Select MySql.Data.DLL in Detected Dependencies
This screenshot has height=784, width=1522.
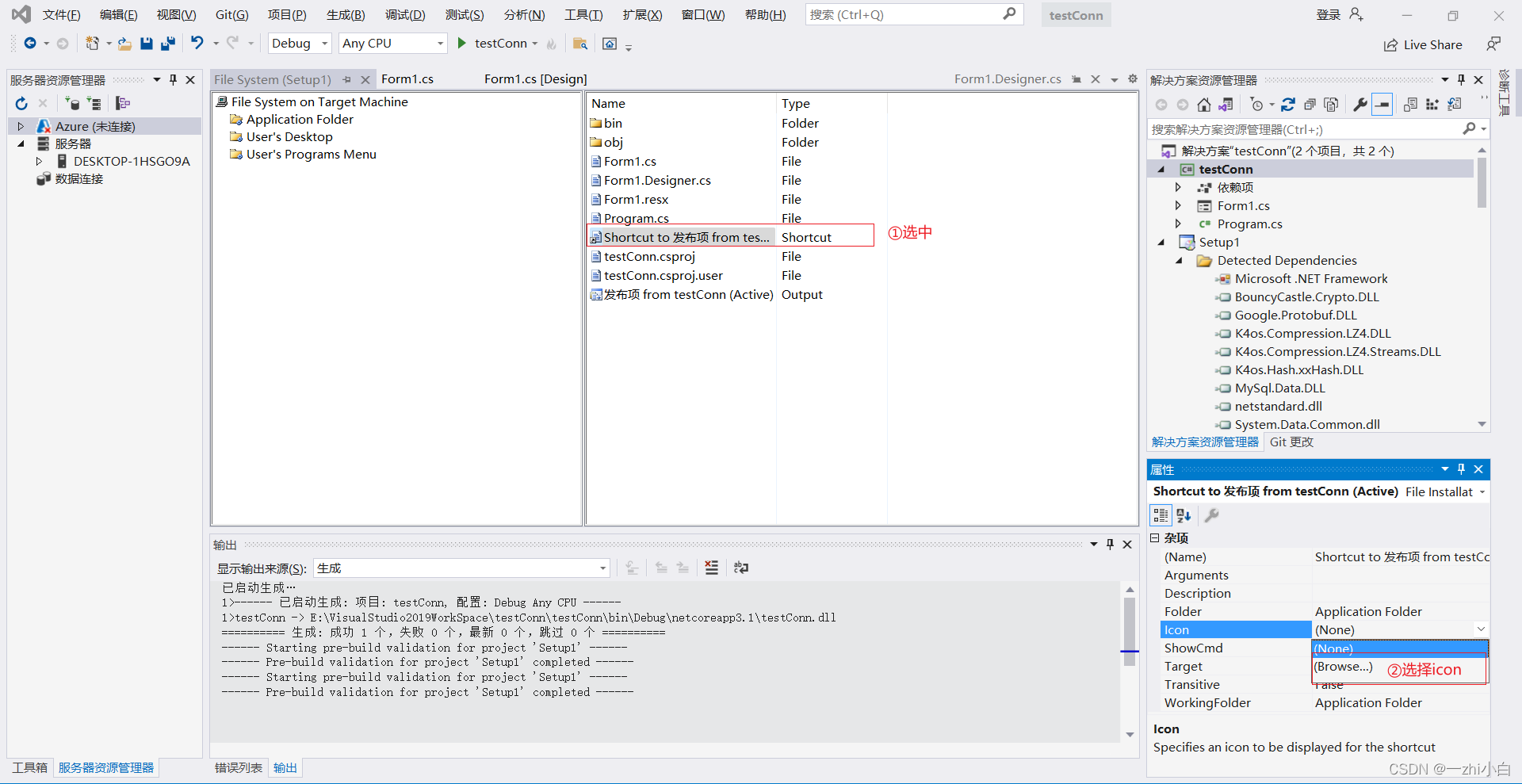pyautogui.click(x=1279, y=388)
